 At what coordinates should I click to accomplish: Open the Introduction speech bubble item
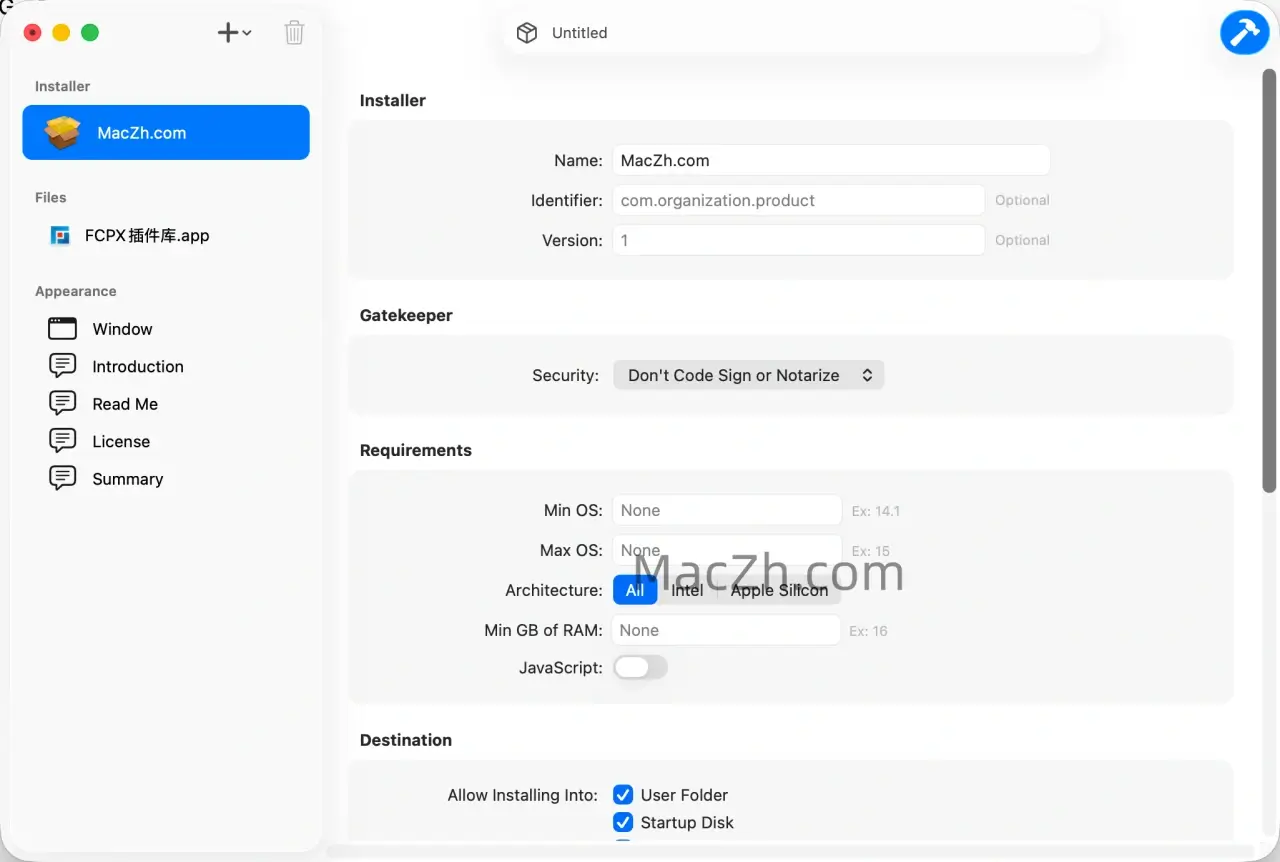click(x=63, y=366)
